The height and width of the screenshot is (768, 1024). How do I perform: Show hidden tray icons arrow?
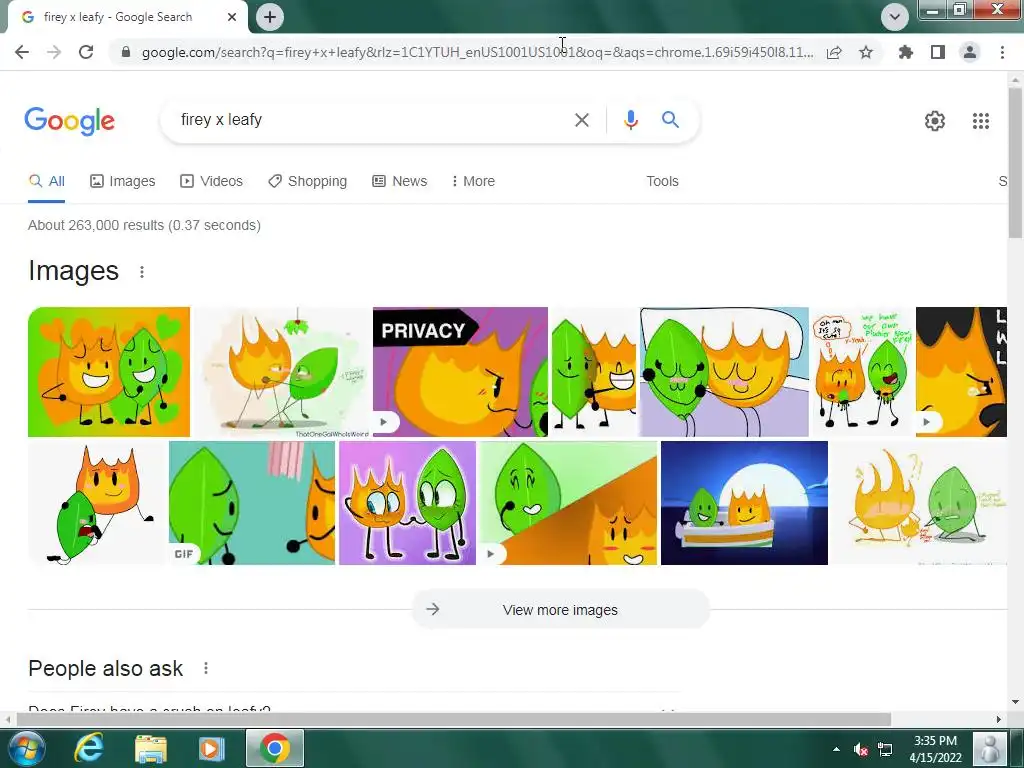[x=836, y=749]
